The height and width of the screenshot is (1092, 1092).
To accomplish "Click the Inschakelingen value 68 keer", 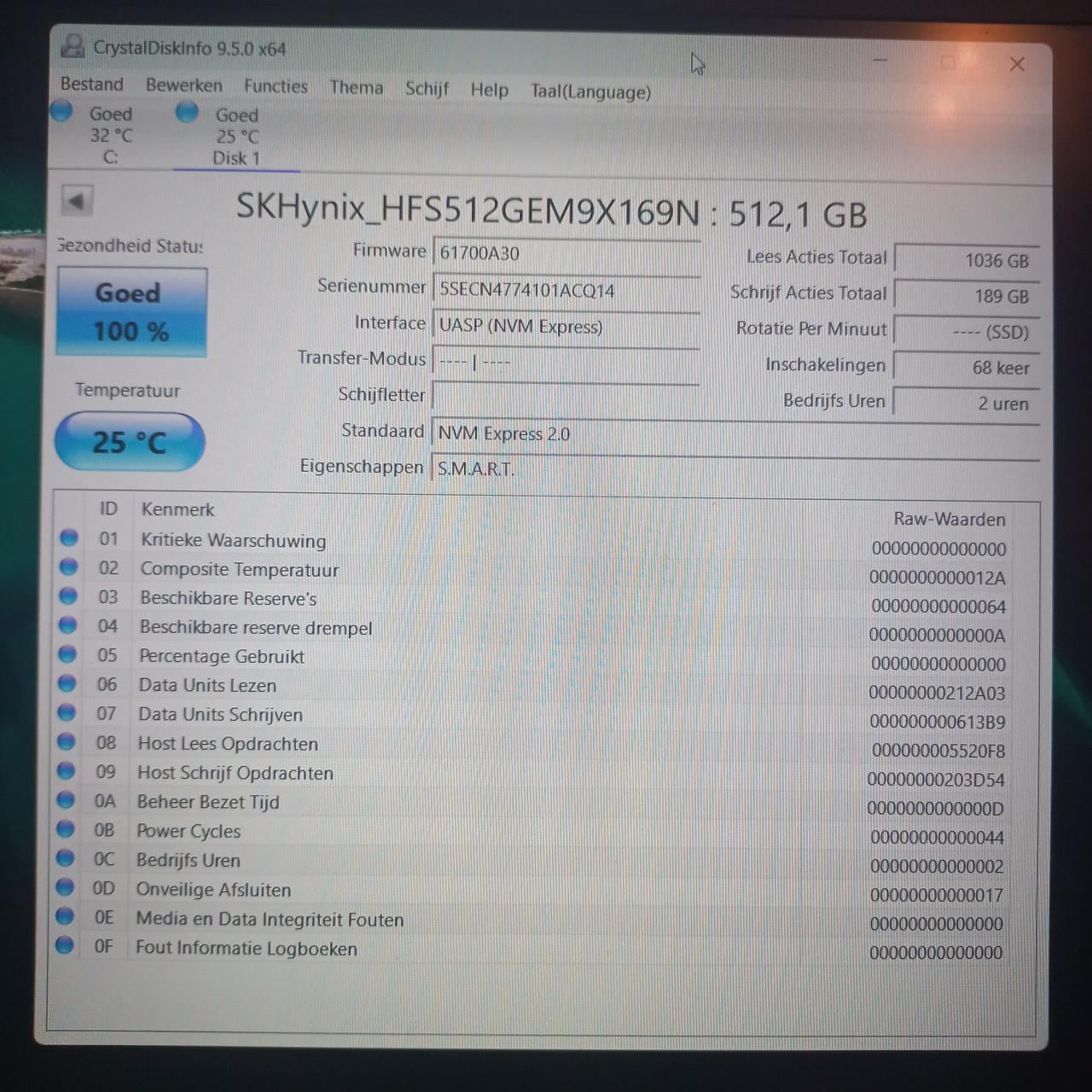I will (966, 368).
